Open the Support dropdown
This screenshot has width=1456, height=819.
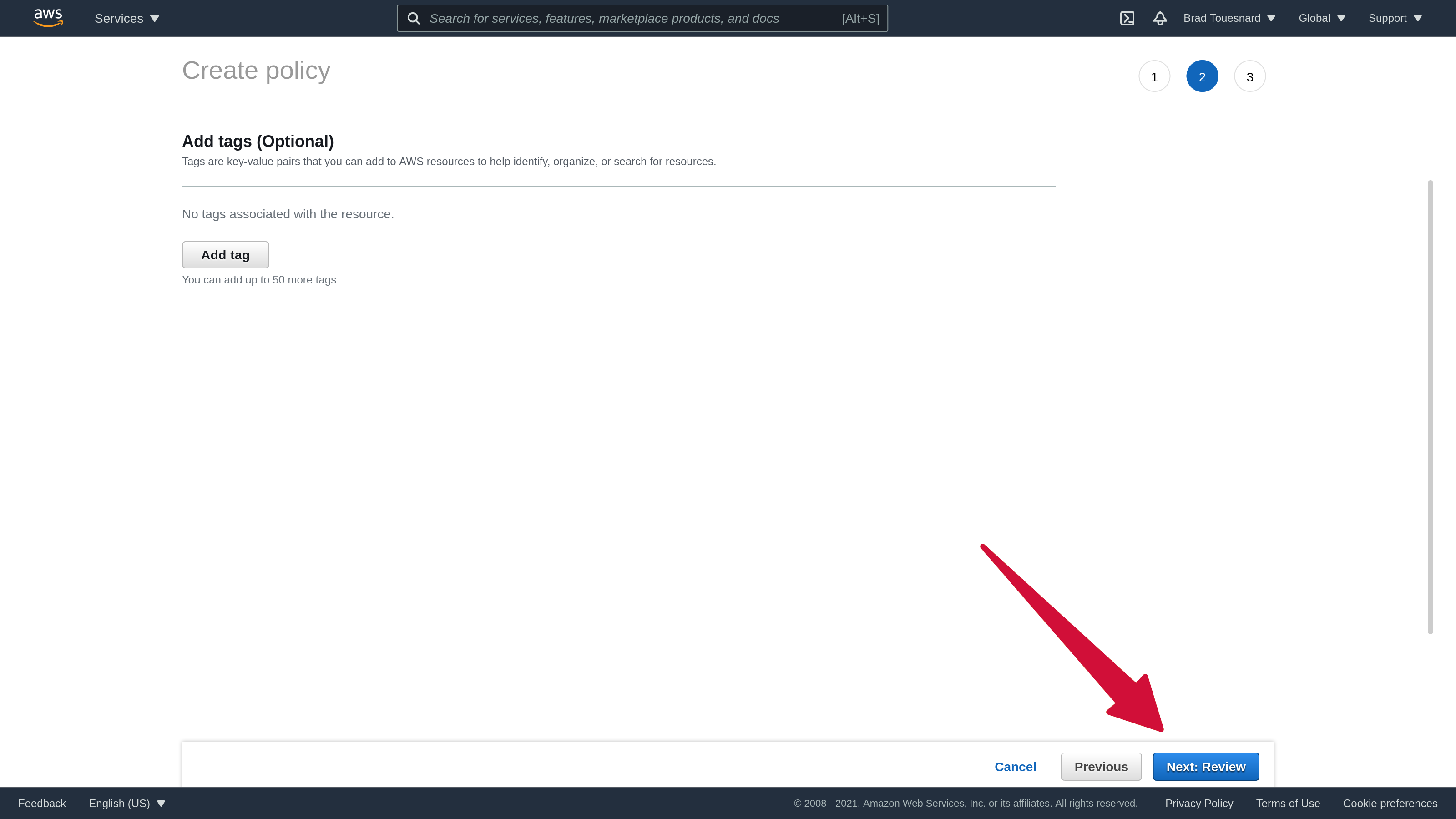tap(1395, 18)
